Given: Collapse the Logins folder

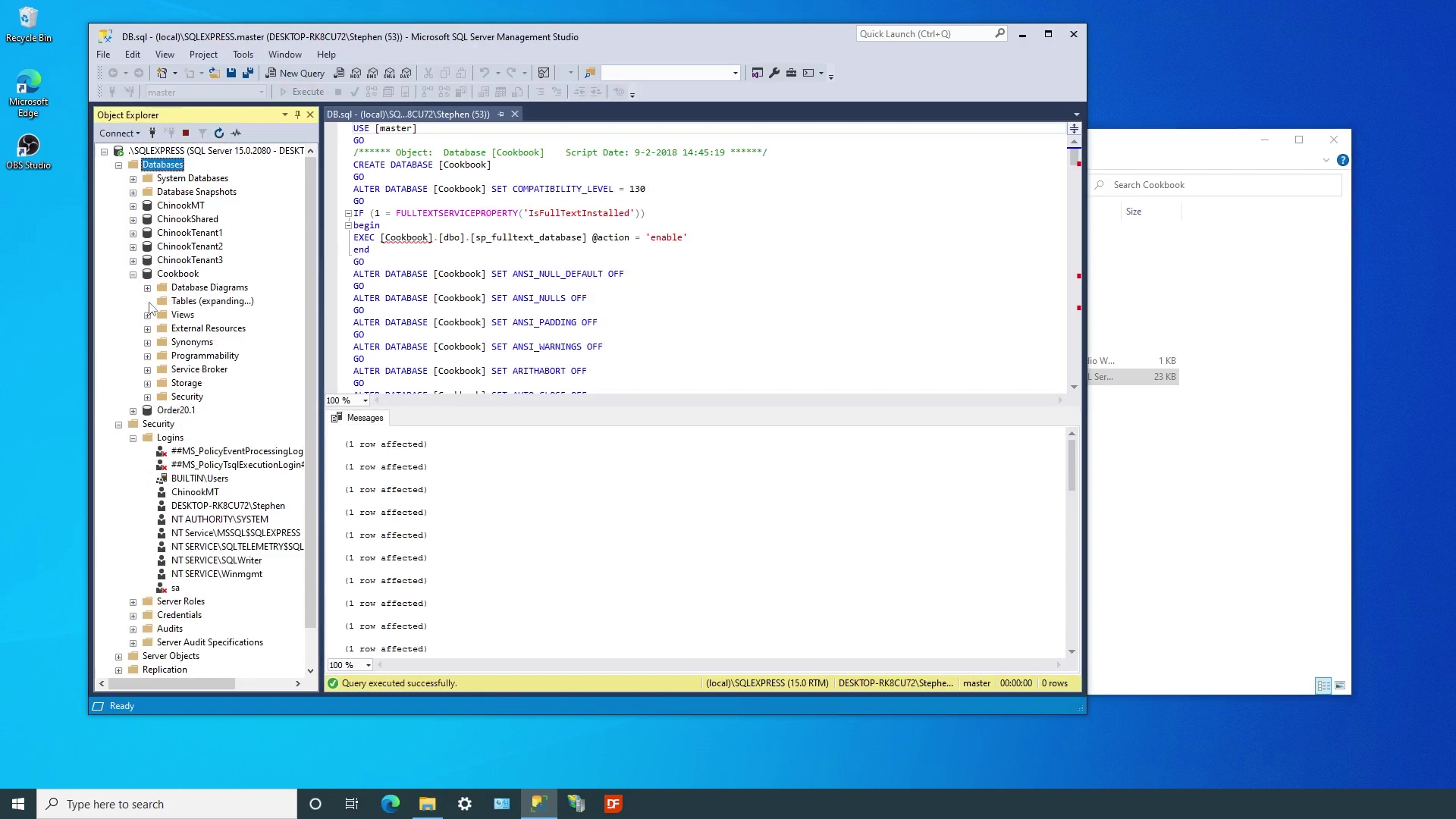Looking at the screenshot, I should (x=133, y=438).
